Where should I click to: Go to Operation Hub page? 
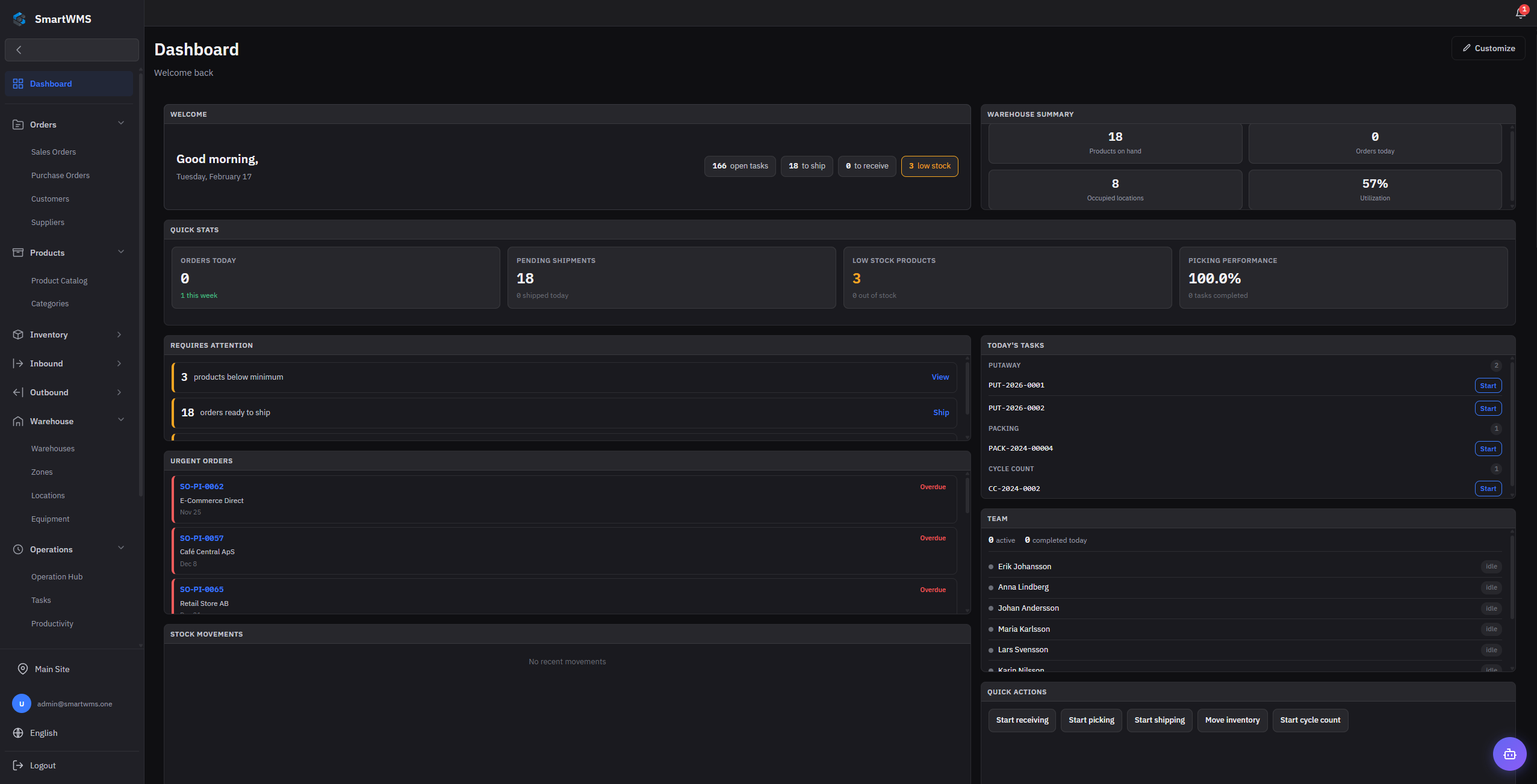tap(57, 576)
